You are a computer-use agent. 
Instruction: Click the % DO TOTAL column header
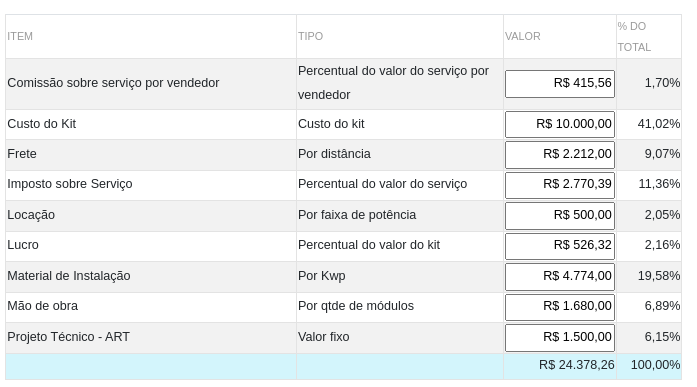tap(634, 36)
